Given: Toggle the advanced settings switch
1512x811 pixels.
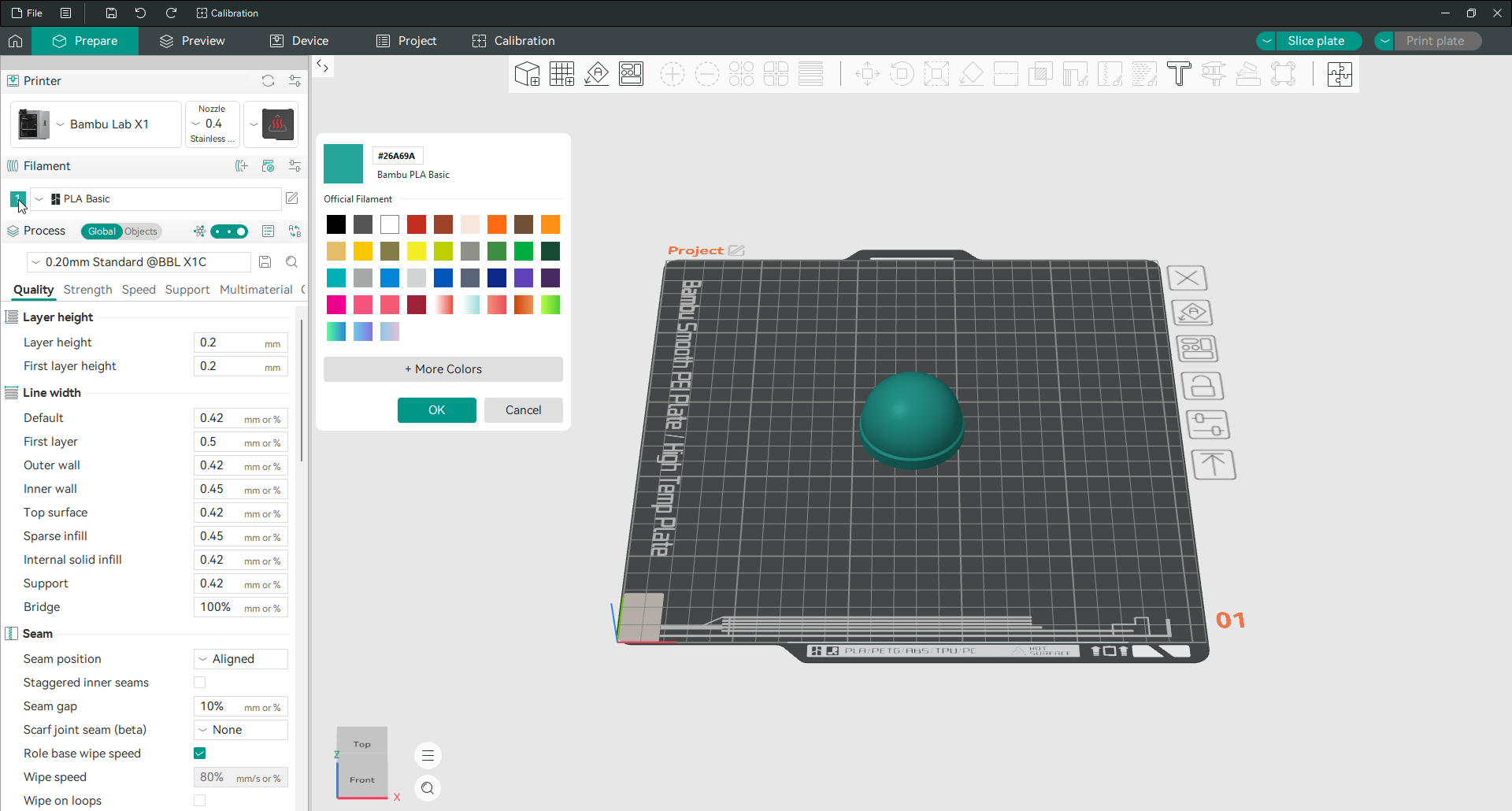Looking at the screenshot, I should tap(229, 231).
